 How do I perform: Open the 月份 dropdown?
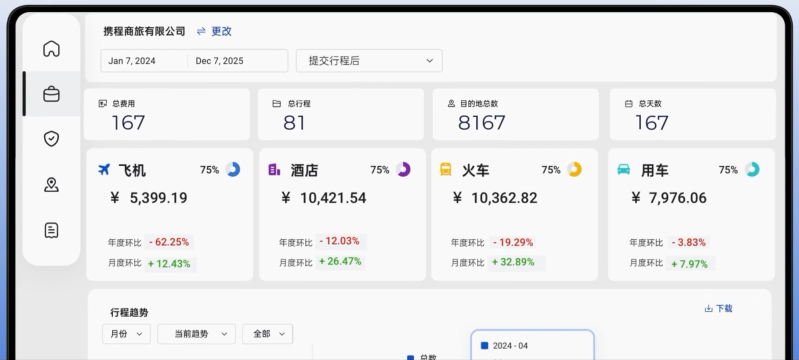(x=126, y=334)
